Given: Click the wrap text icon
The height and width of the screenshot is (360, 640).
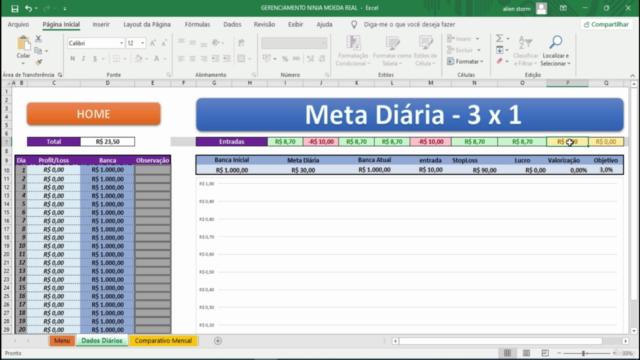Looking at the screenshot, I should [241, 43].
